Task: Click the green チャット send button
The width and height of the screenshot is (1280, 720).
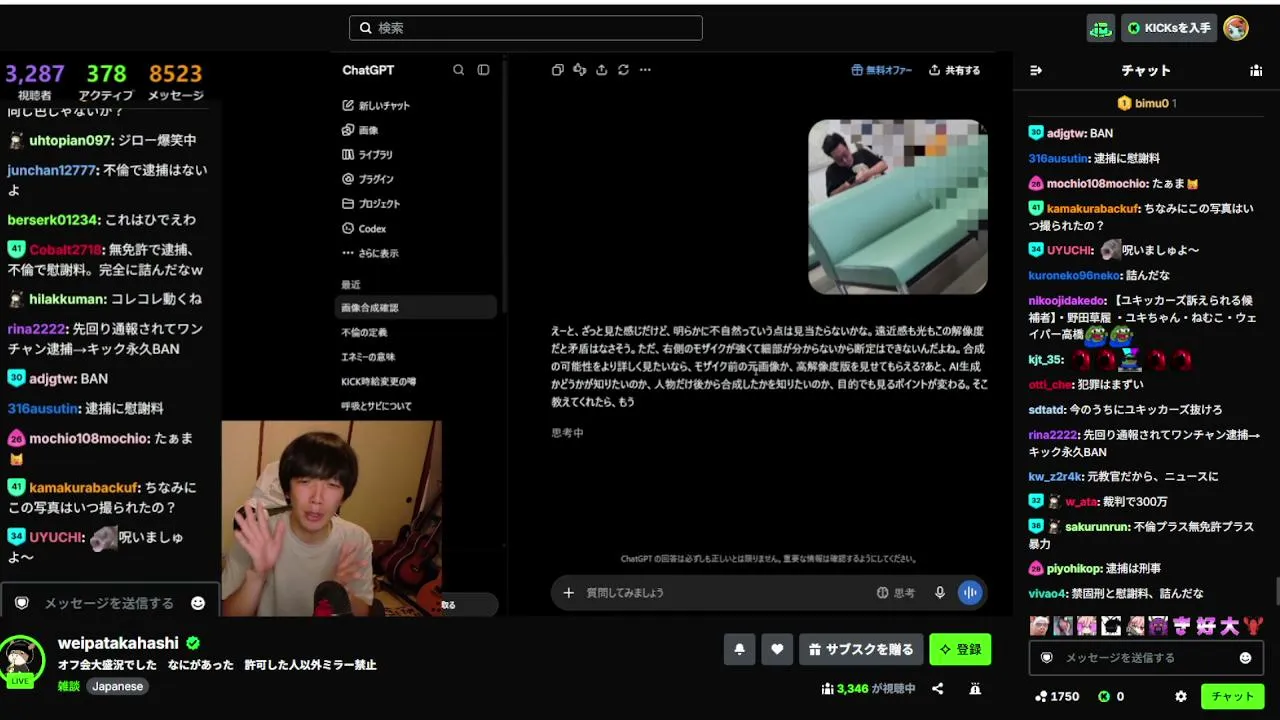Action: click(1233, 696)
